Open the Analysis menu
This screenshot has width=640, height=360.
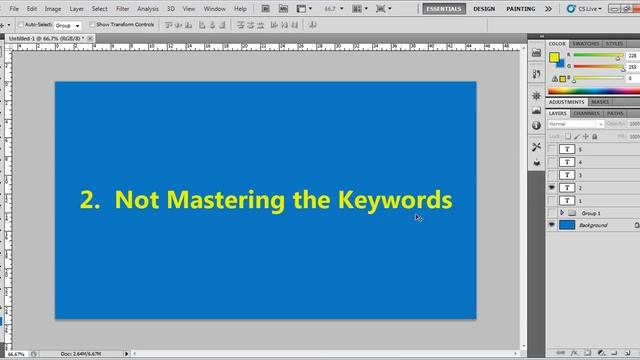tap(148, 9)
